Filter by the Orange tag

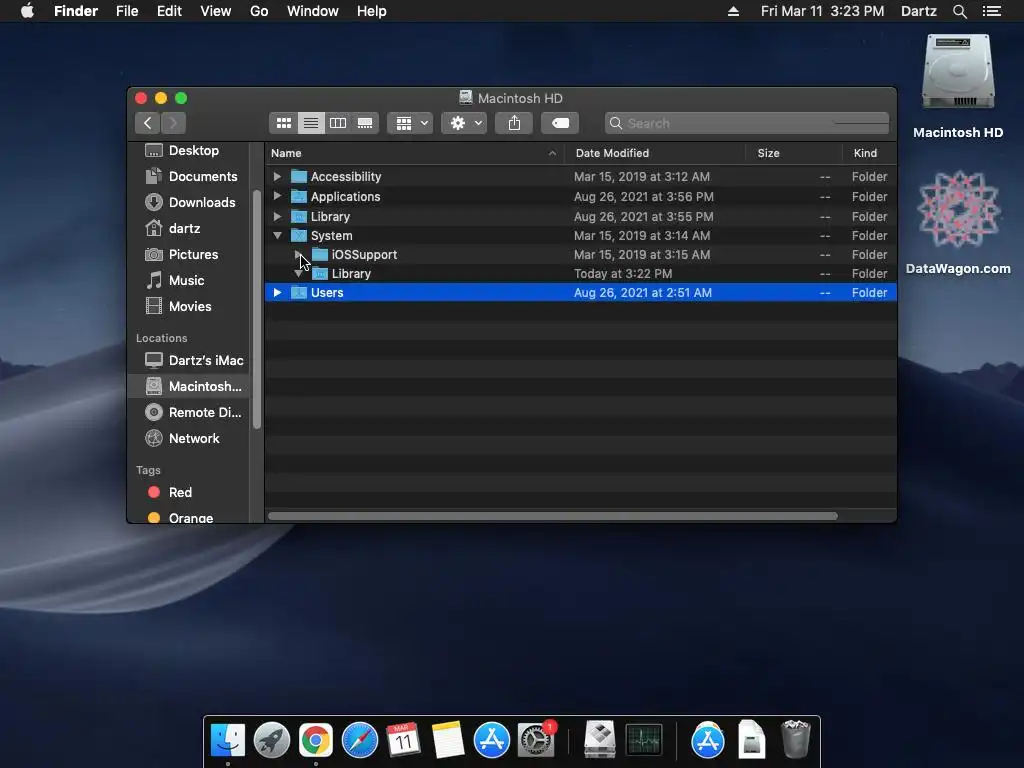189,517
